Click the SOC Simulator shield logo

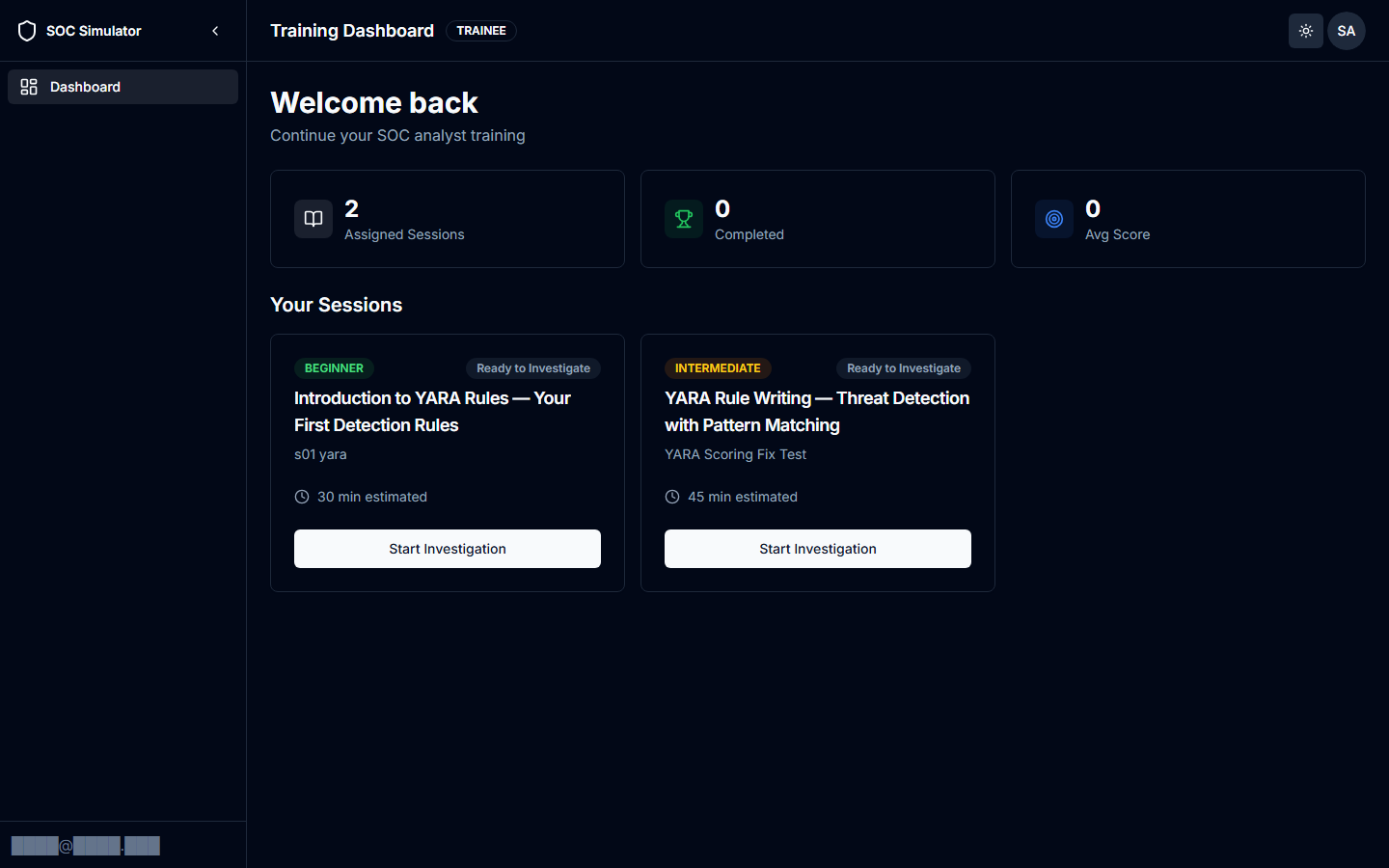(x=27, y=31)
